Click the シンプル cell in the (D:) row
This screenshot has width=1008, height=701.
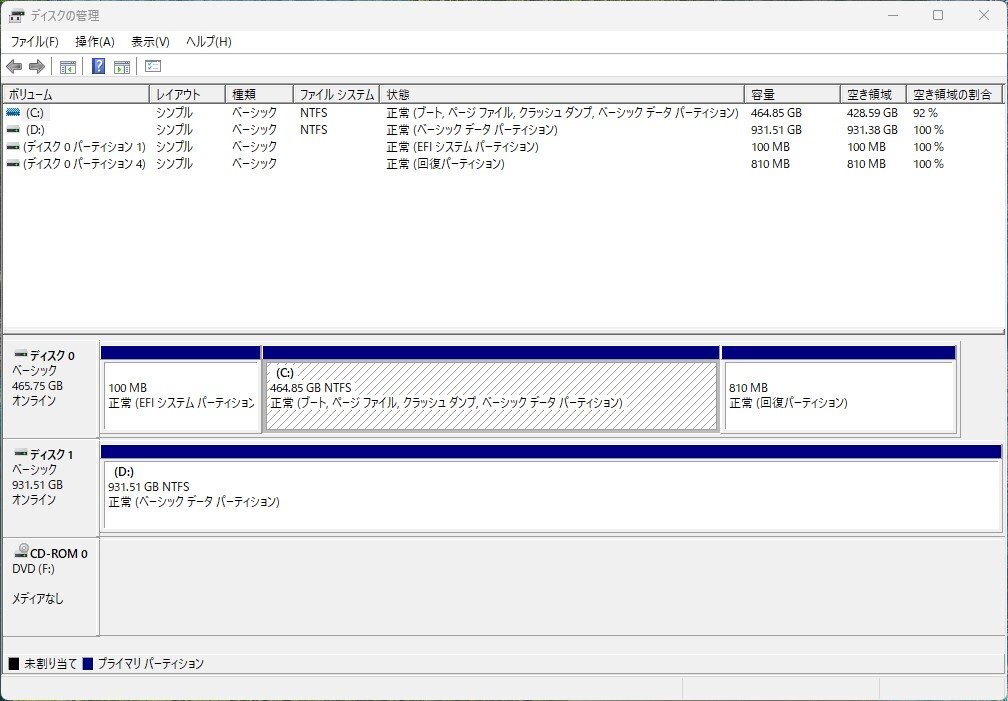(174, 129)
